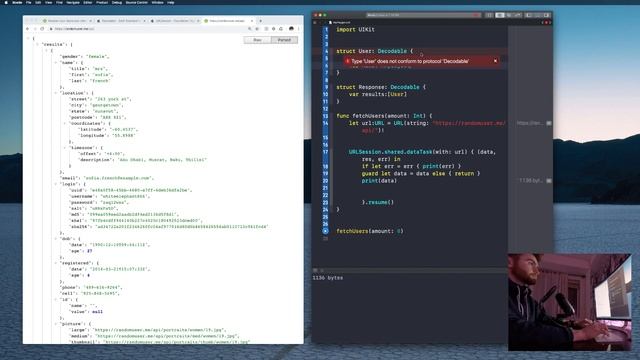Switch to the URLSession browser tab

174,20
